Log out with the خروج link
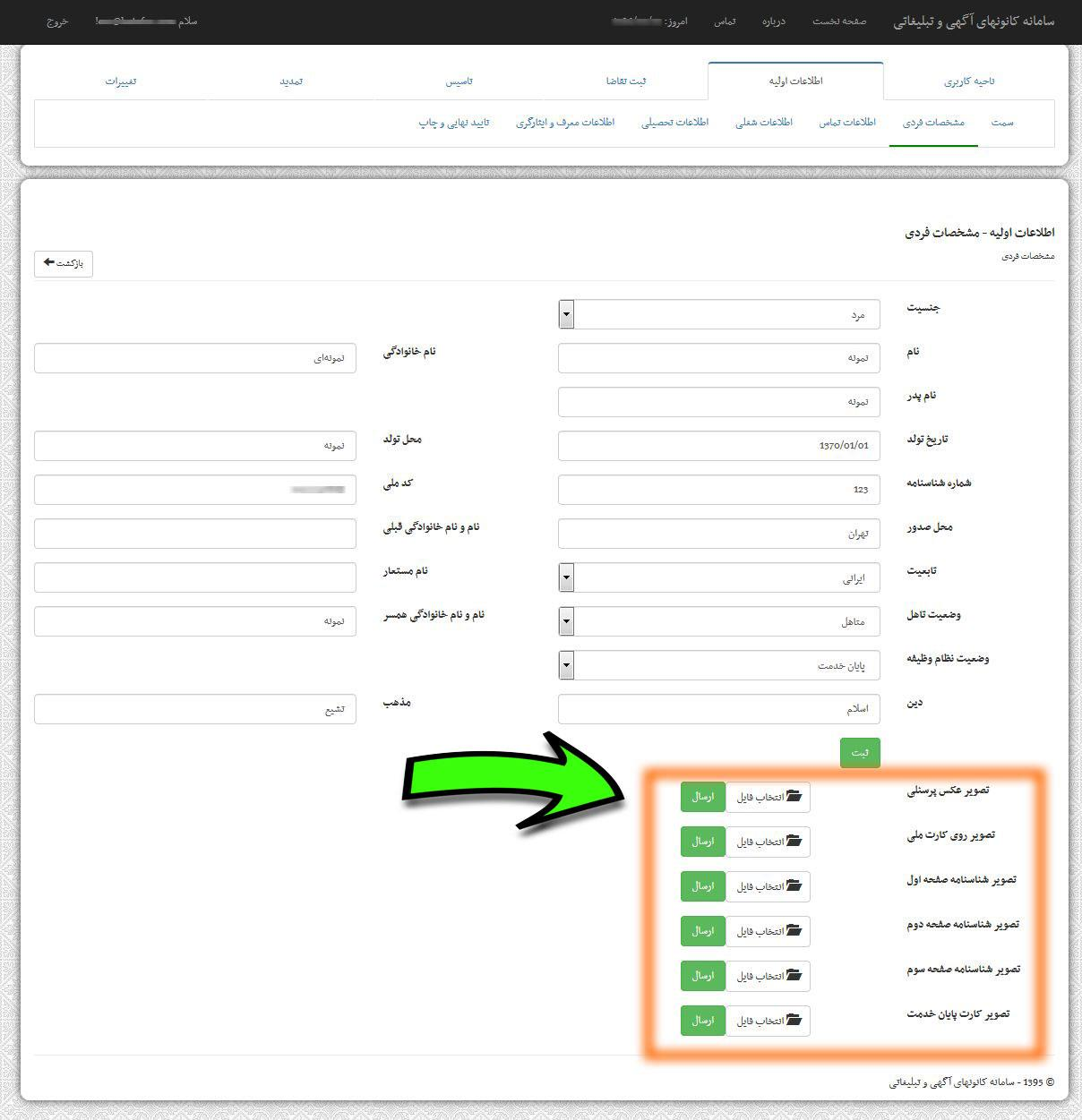 pos(57,21)
